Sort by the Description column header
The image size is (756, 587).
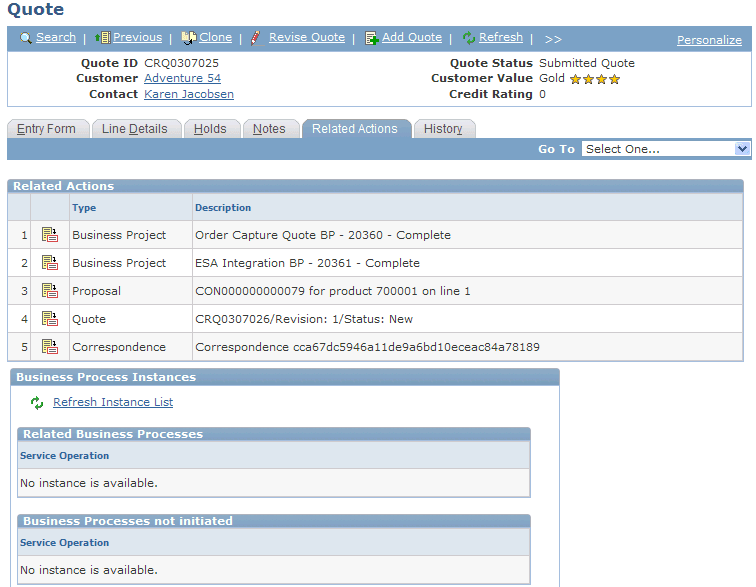223,207
